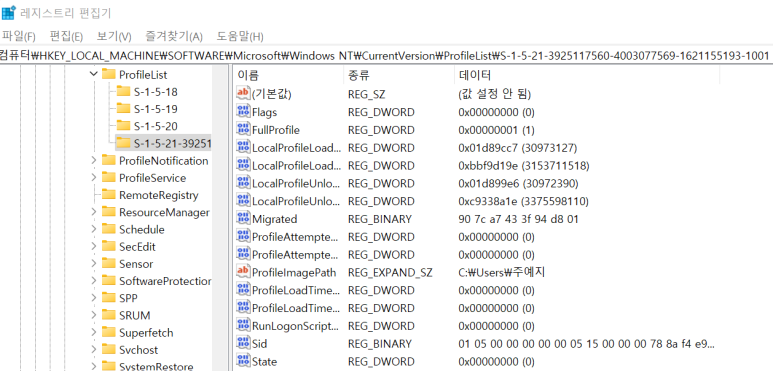Image resolution: width=773 pixels, height=371 pixels.
Task: Click the SecEdit folder icon
Action: [x=108, y=246]
